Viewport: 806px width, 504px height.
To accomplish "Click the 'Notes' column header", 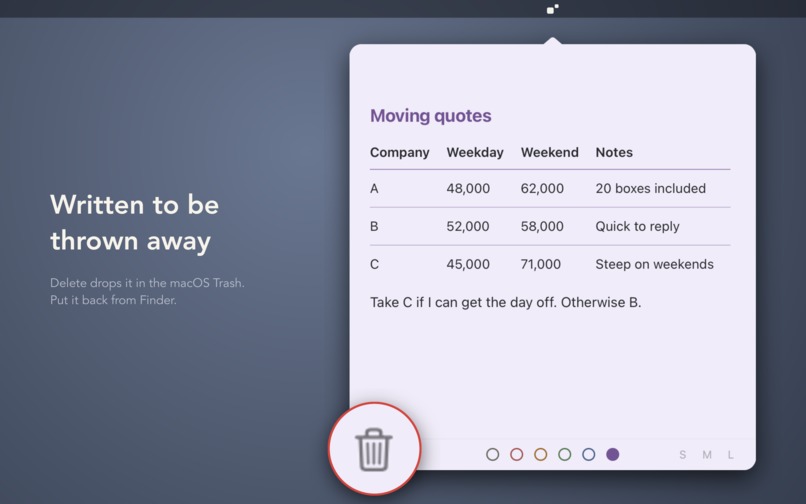I will click(x=614, y=153).
